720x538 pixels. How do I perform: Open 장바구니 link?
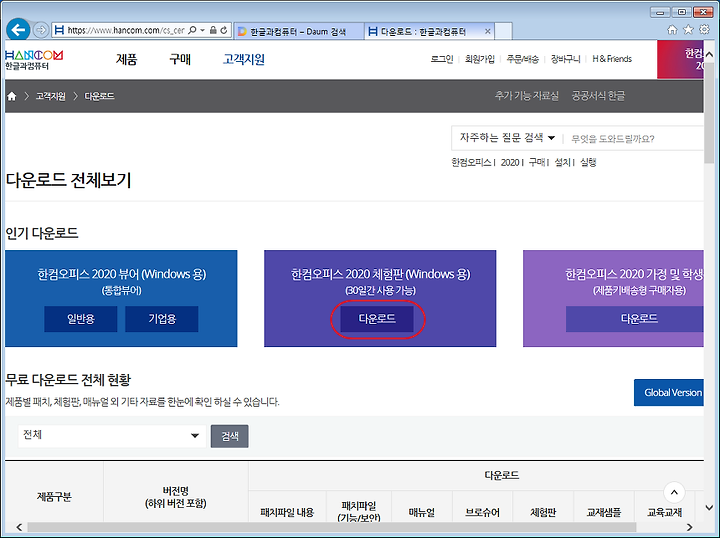566,59
